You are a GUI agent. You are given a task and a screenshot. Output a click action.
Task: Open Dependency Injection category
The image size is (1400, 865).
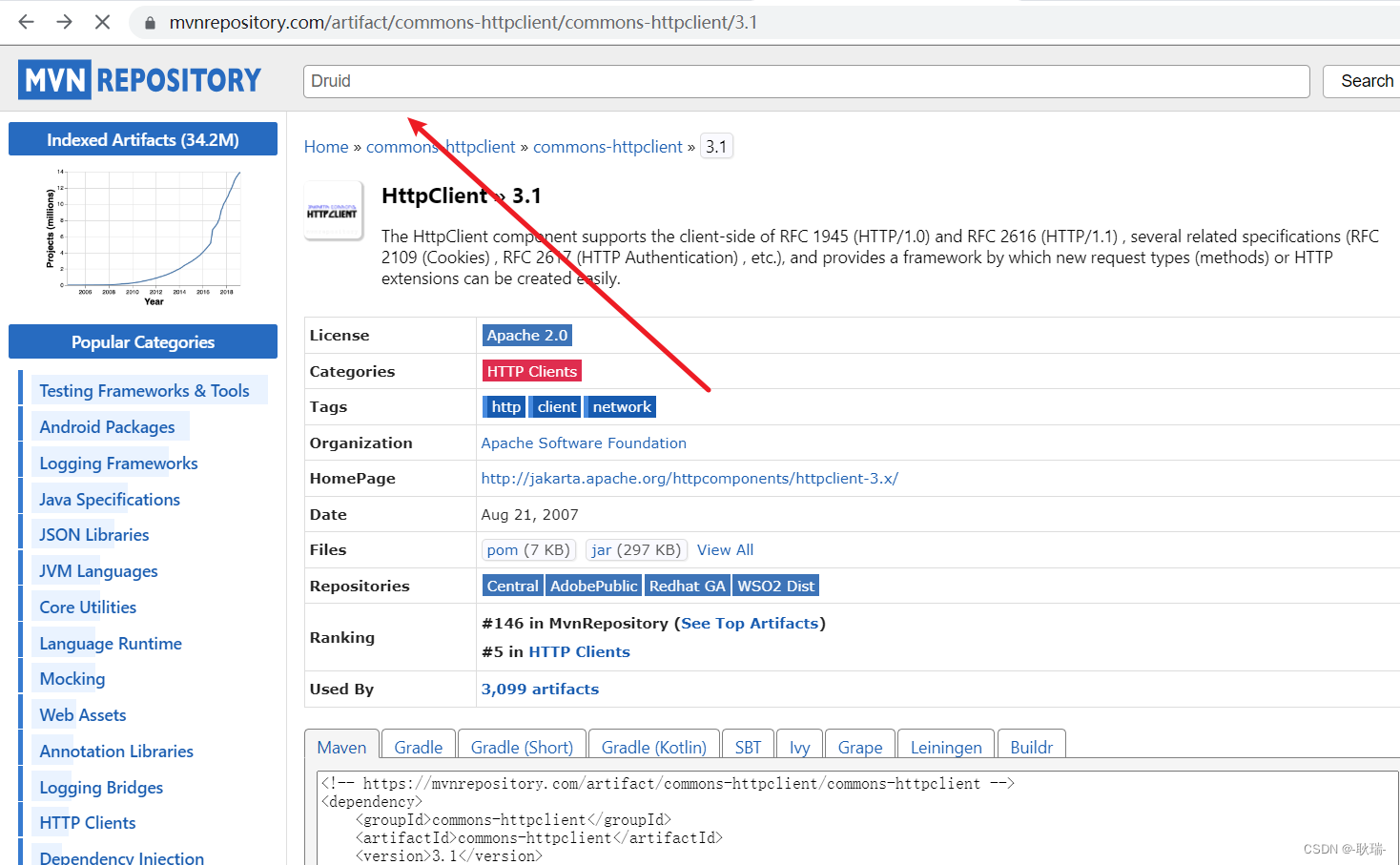click(122, 858)
